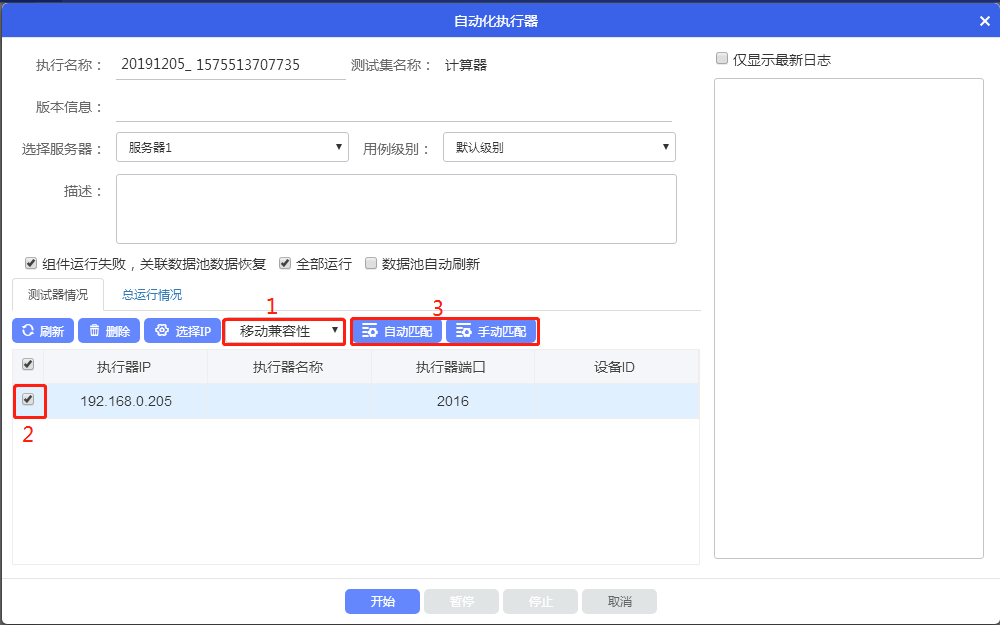Click the 刷新 refresh button
1000x625 pixels.
(42, 331)
